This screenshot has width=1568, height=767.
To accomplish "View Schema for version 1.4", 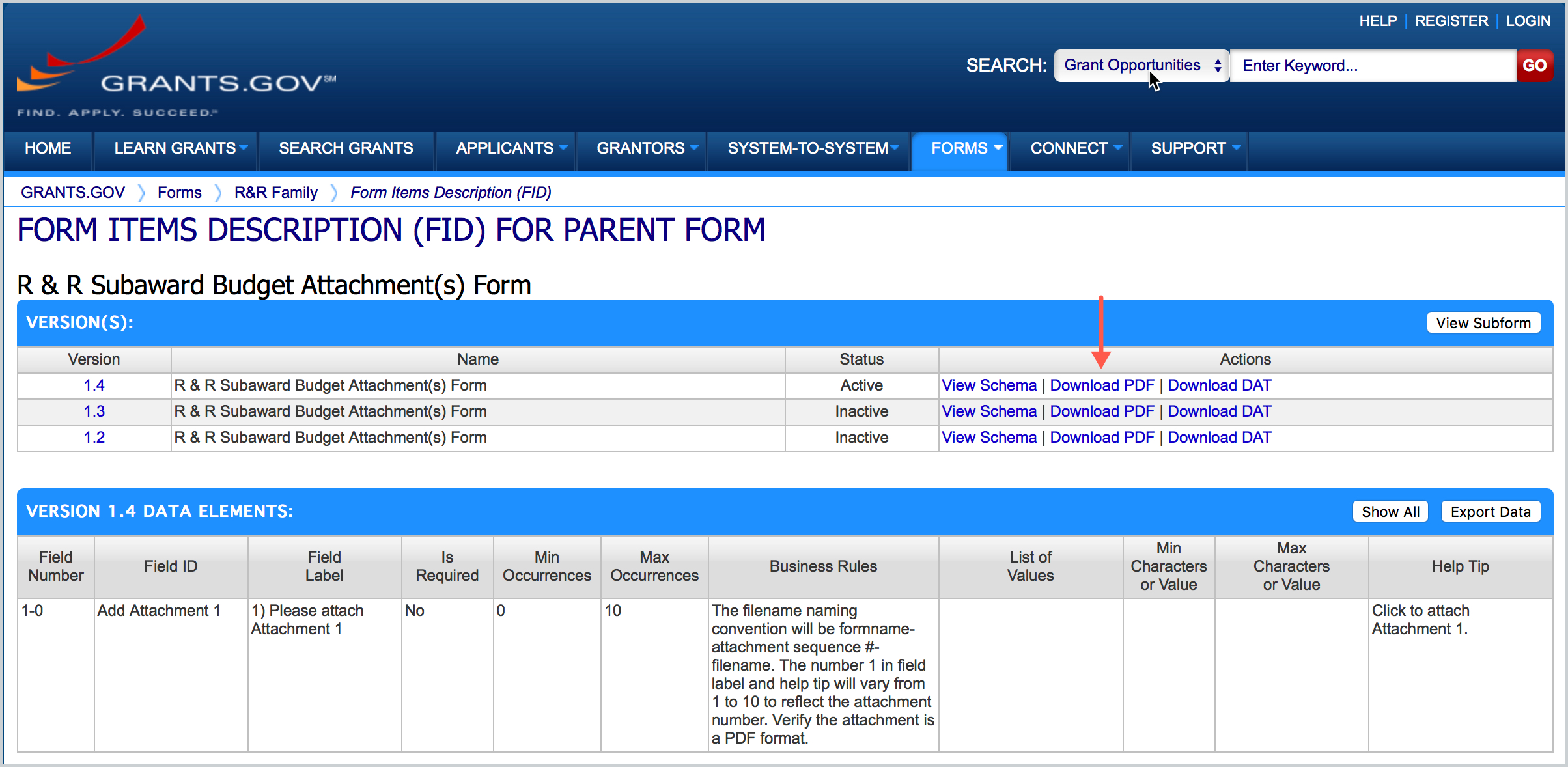I will [989, 385].
